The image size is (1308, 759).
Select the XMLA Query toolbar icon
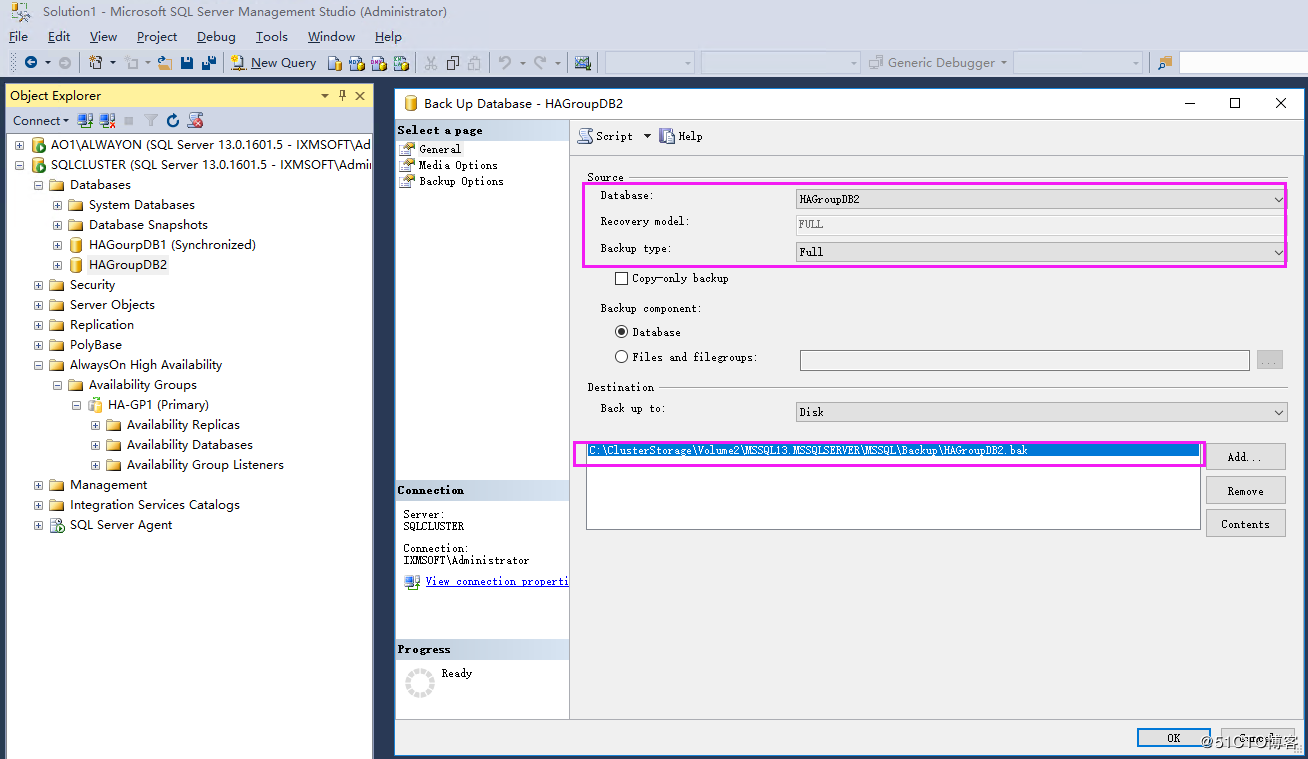point(401,62)
